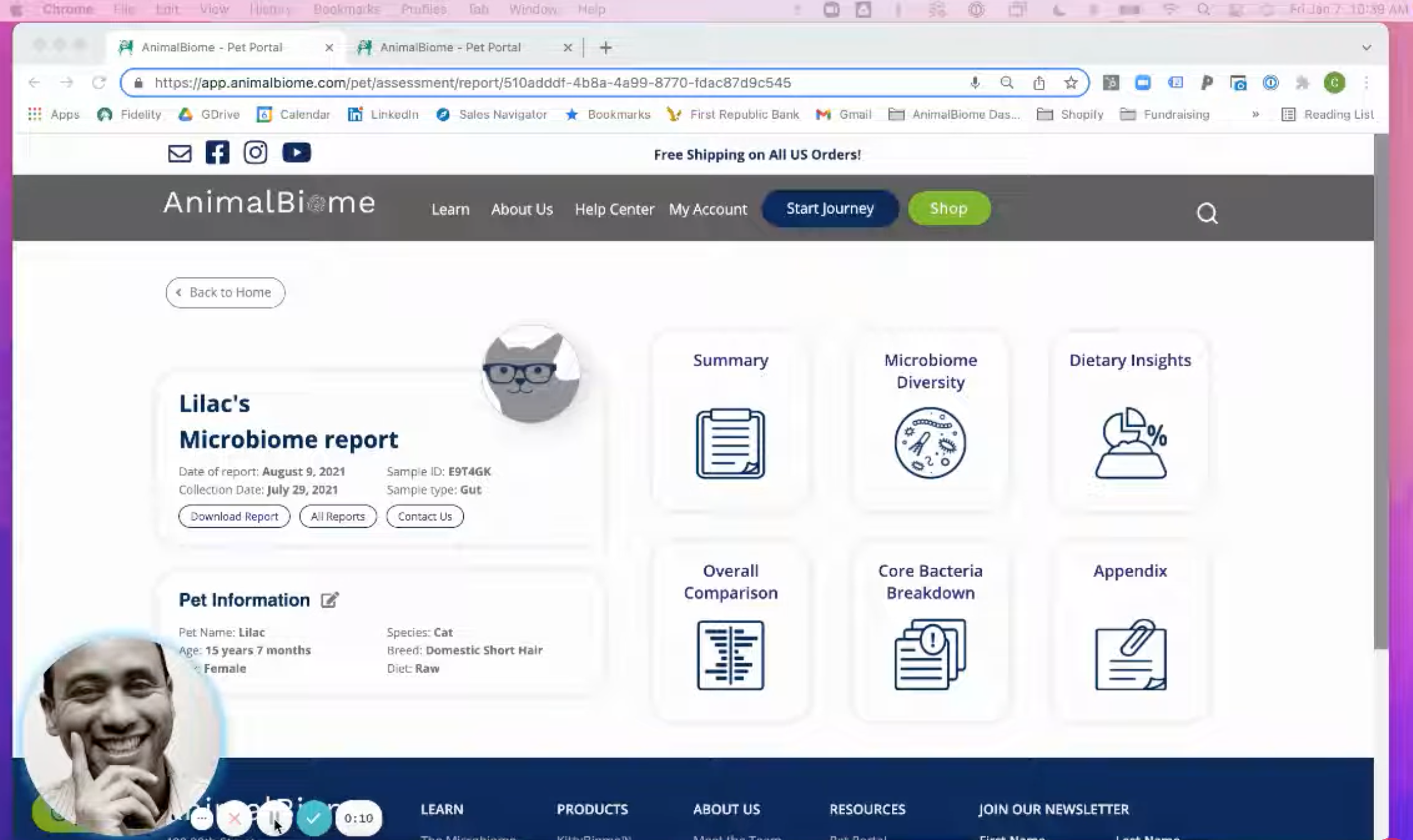The image size is (1413, 840).
Task: Bookmark this page with the star icon
Action: point(1070,83)
